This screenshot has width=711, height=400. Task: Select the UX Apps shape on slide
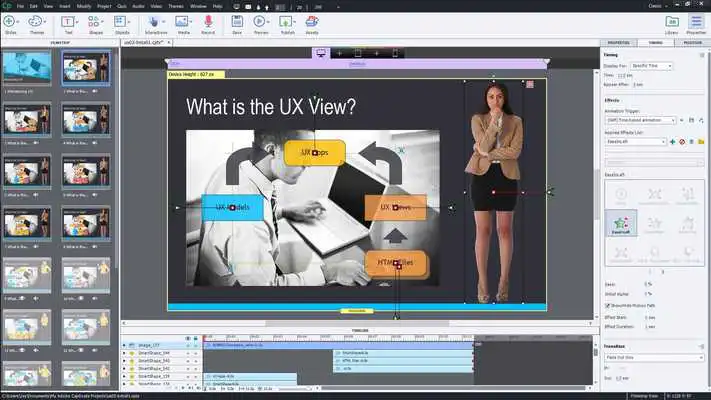pyautogui.click(x=314, y=152)
